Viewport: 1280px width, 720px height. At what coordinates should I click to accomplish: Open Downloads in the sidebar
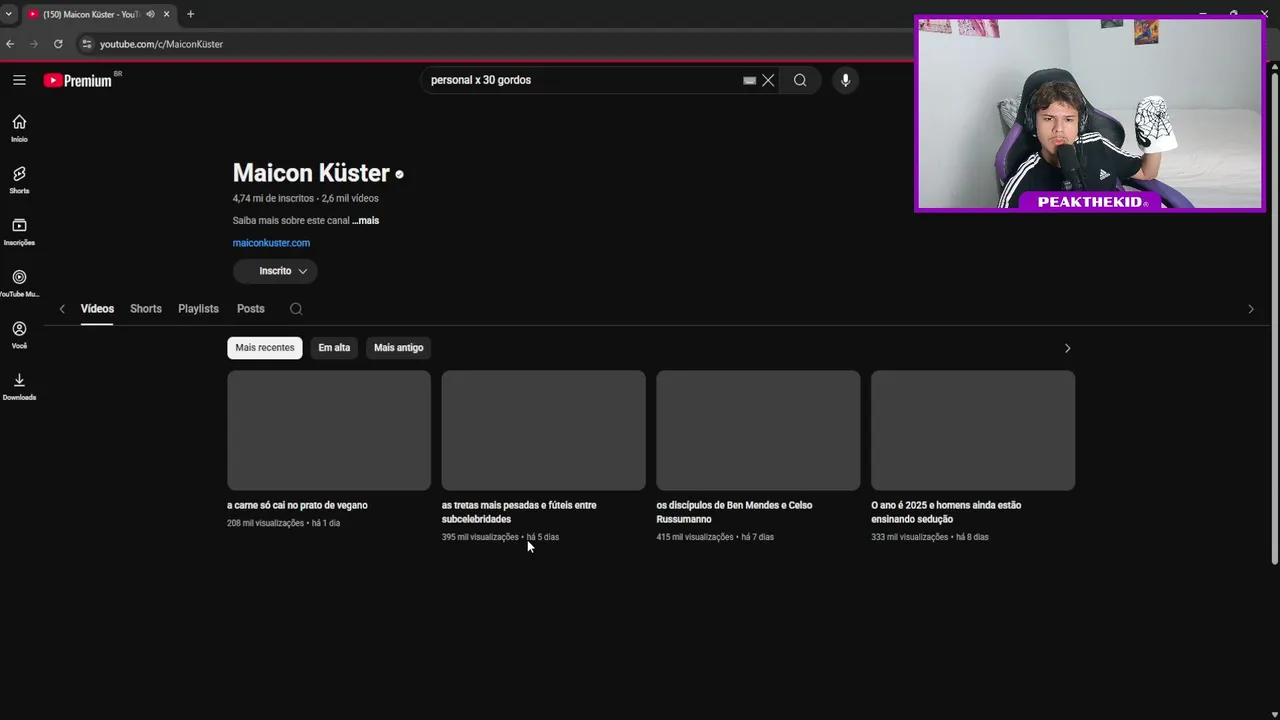point(19,386)
